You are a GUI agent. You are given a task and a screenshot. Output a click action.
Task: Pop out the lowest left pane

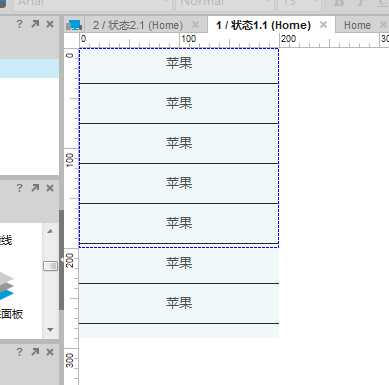(35, 352)
